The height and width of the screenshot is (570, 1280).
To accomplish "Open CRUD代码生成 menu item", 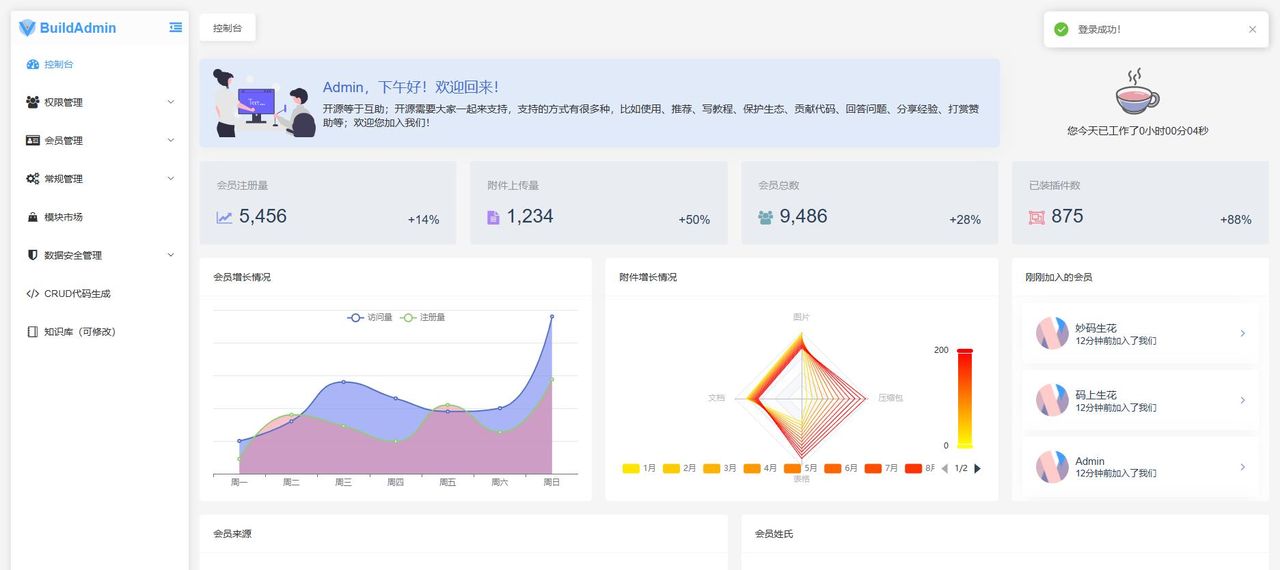I will point(99,293).
